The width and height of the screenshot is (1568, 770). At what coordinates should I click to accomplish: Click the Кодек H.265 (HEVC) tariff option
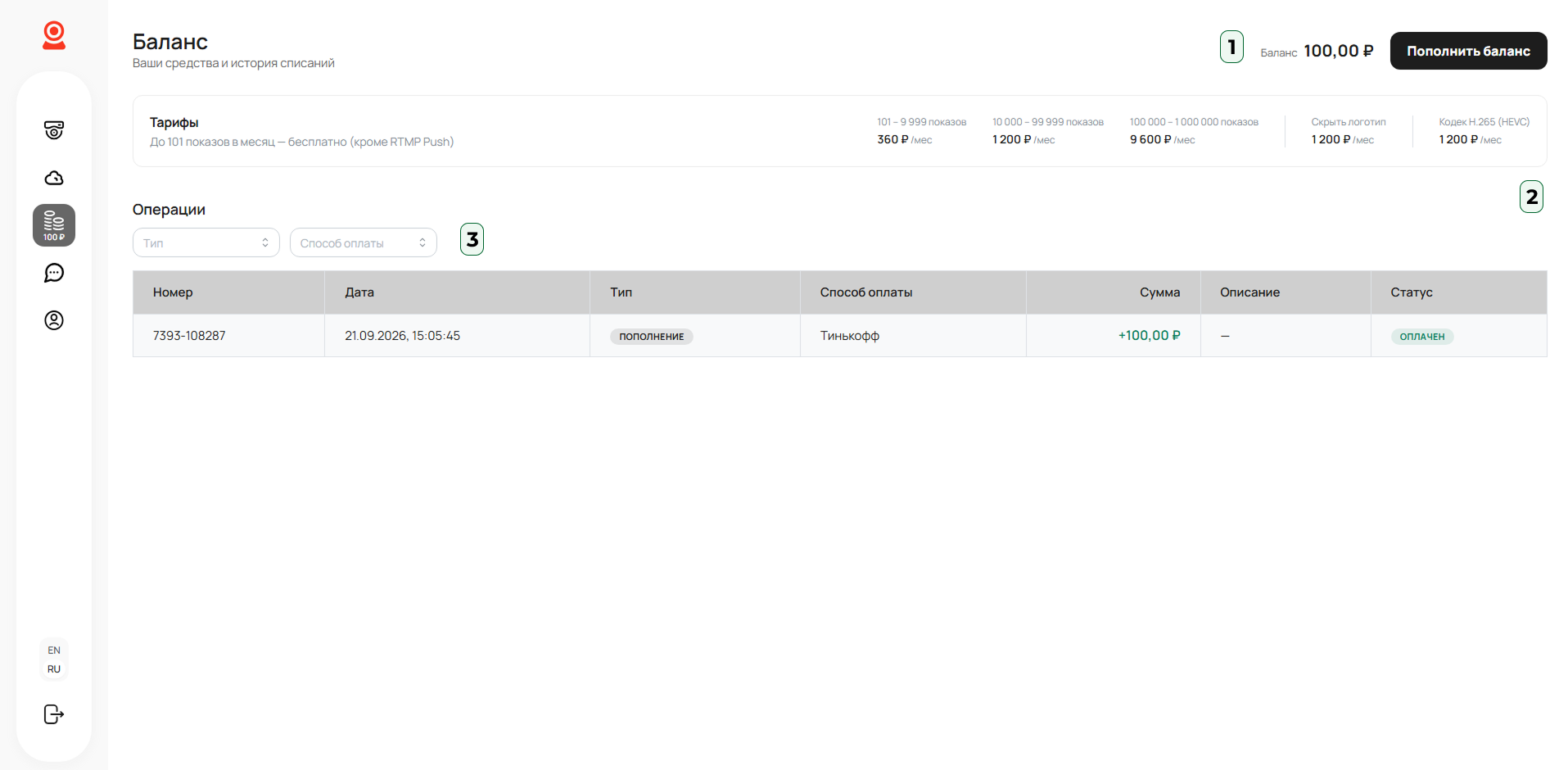pyautogui.click(x=1484, y=122)
